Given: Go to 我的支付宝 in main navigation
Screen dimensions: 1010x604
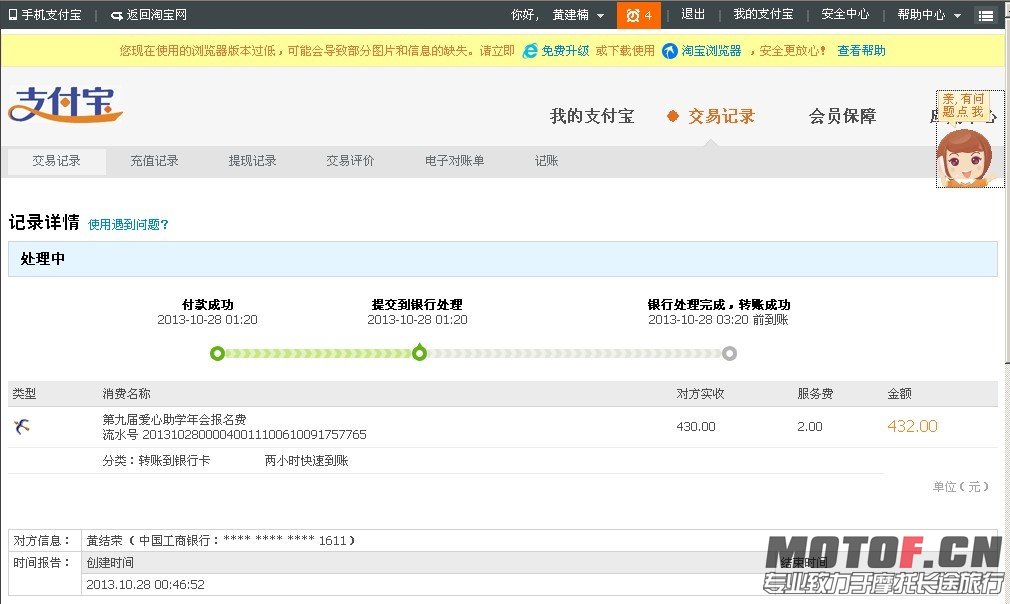Looking at the screenshot, I should point(592,116).
